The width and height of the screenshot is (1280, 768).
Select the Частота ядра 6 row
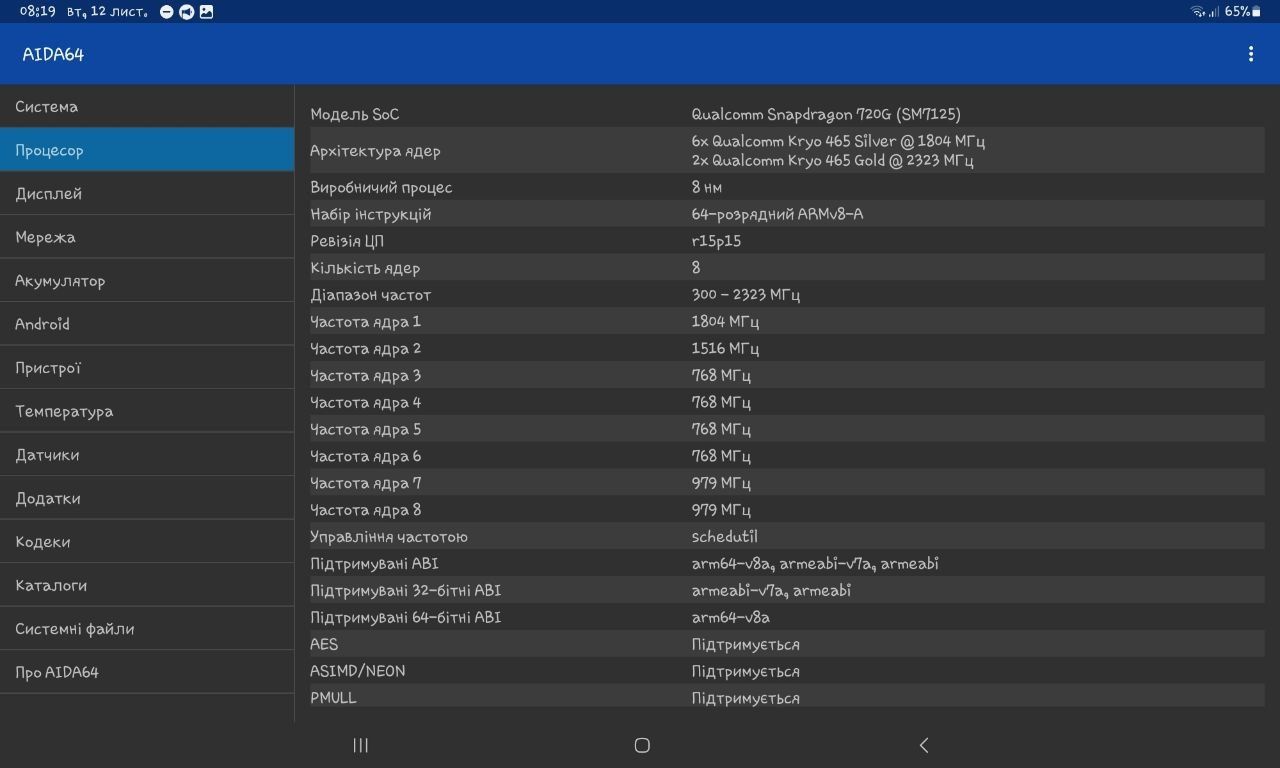pyautogui.click(x=785, y=456)
